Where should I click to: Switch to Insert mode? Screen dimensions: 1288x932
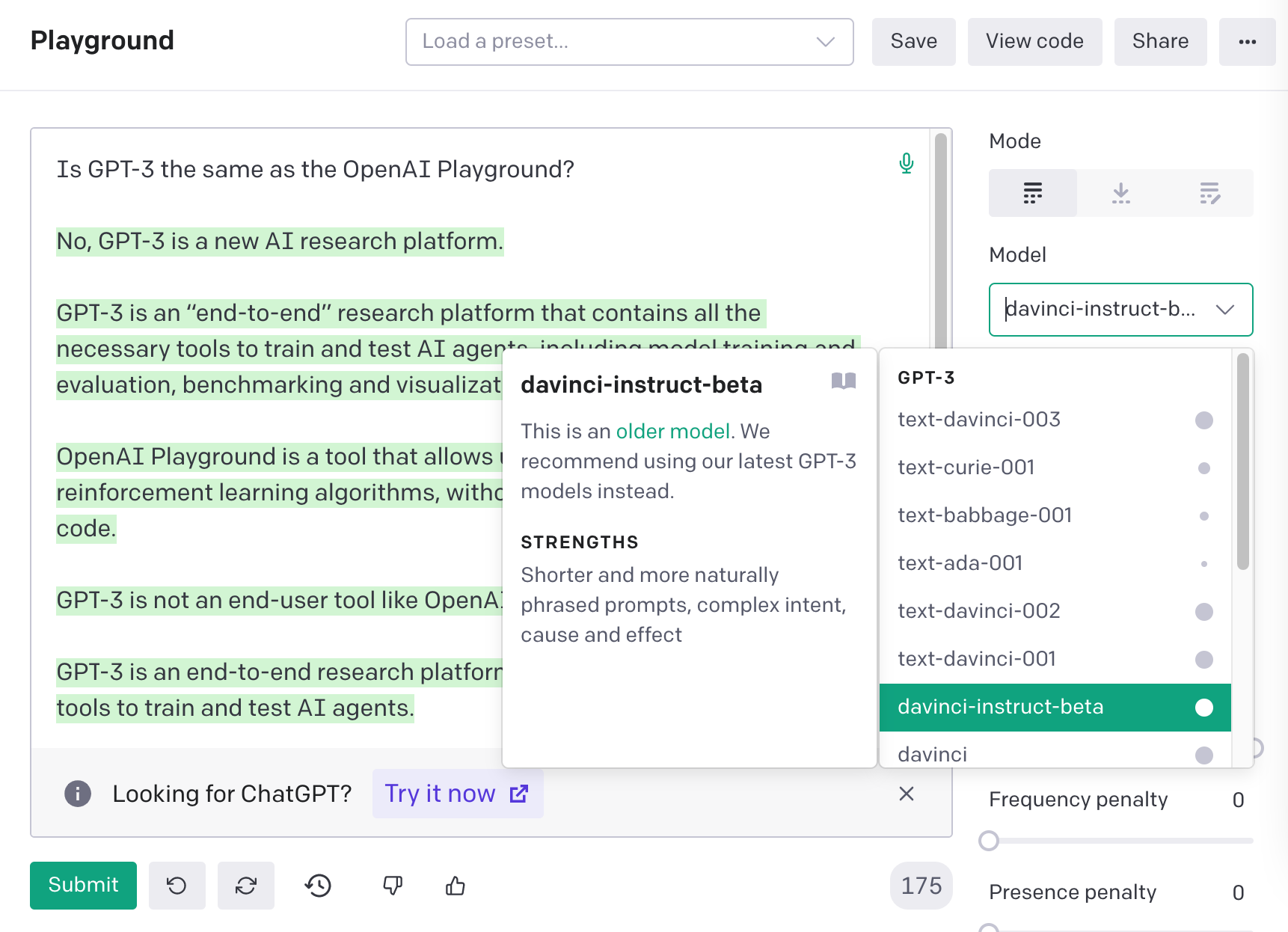pyautogui.click(x=1120, y=193)
